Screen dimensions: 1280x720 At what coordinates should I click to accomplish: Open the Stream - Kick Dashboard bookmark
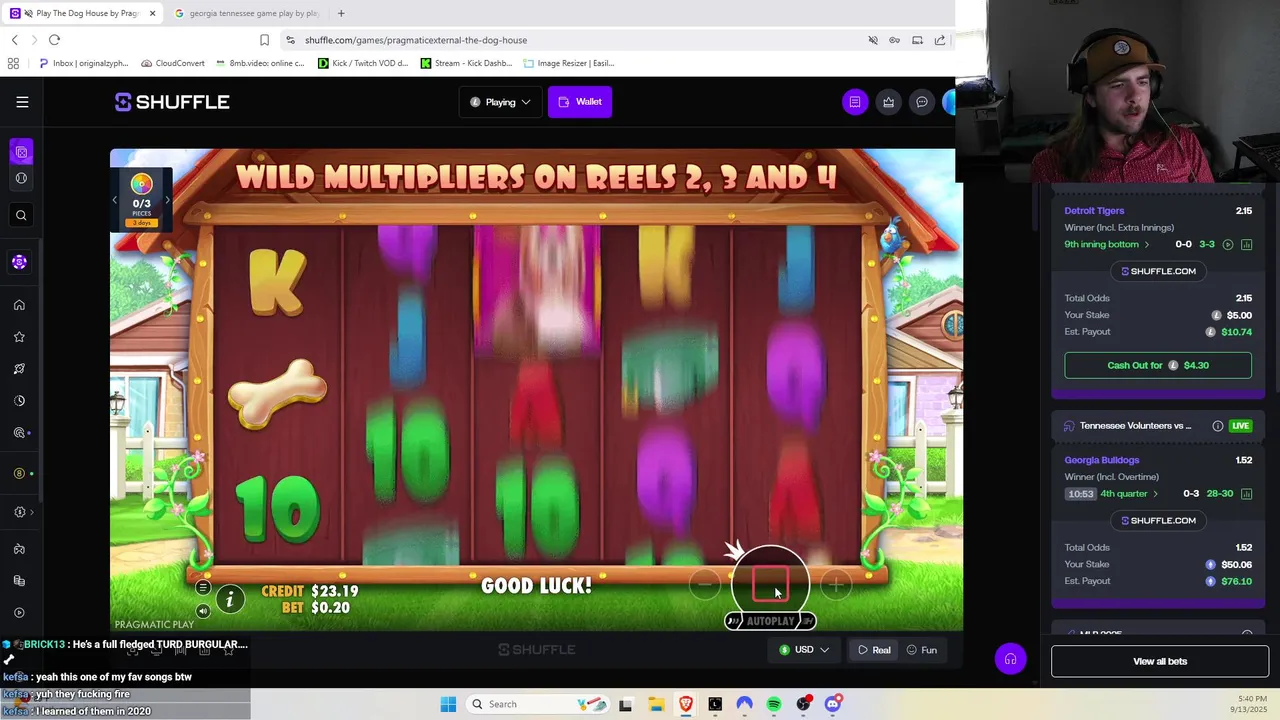tap(466, 63)
